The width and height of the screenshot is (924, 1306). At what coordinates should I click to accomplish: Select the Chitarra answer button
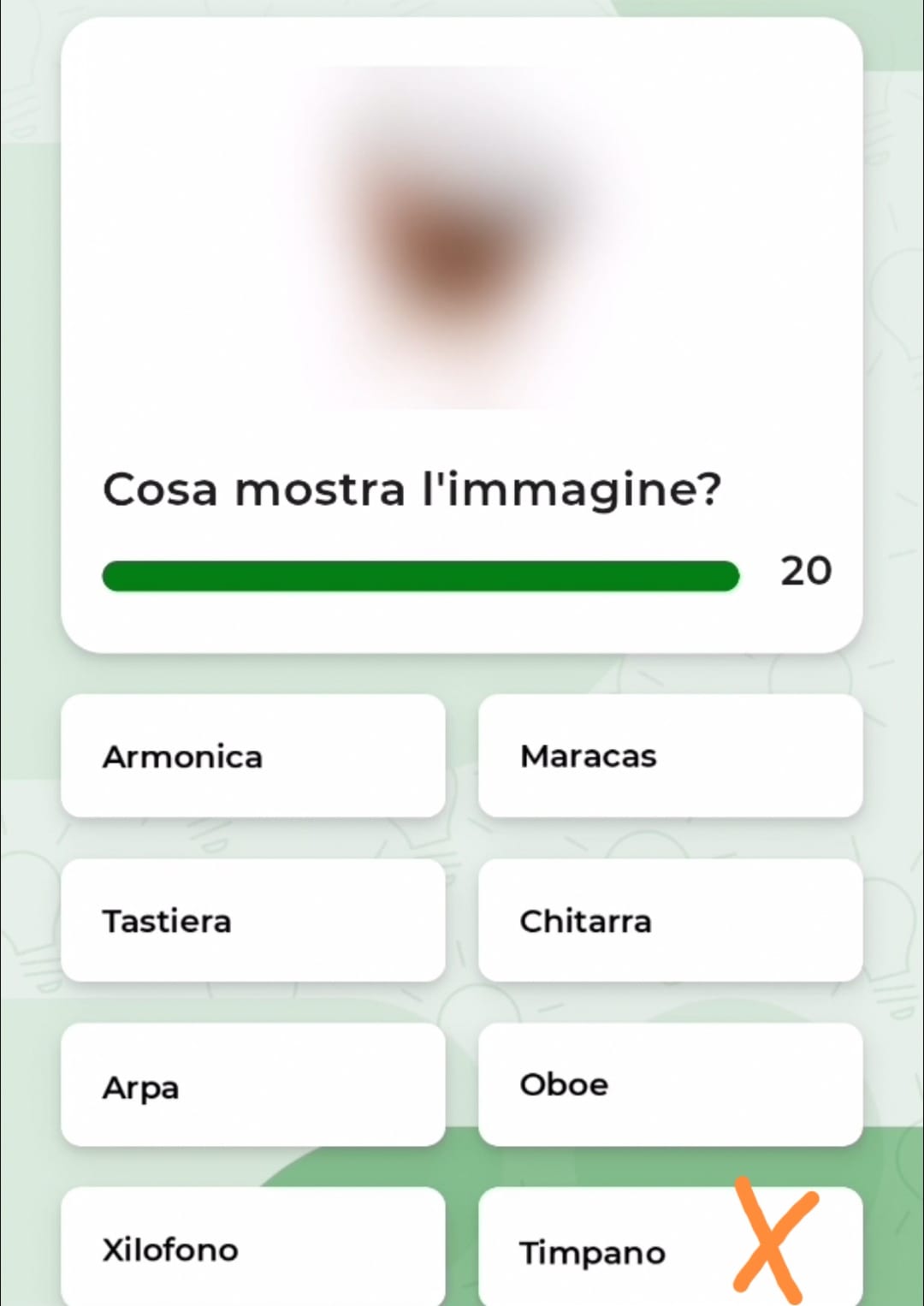coord(670,920)
